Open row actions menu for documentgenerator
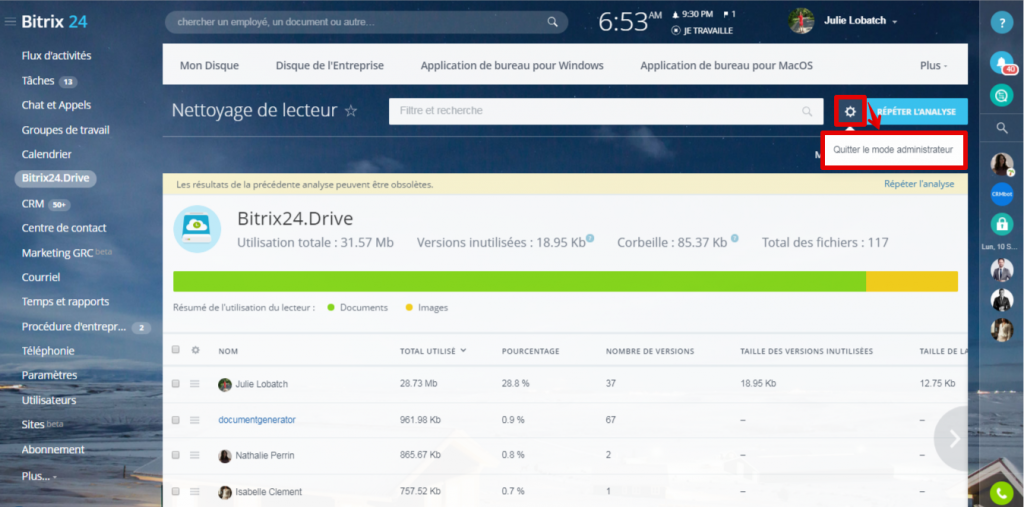The width and height of the screenshot is (1024, 507). click(x=195, y=419)
